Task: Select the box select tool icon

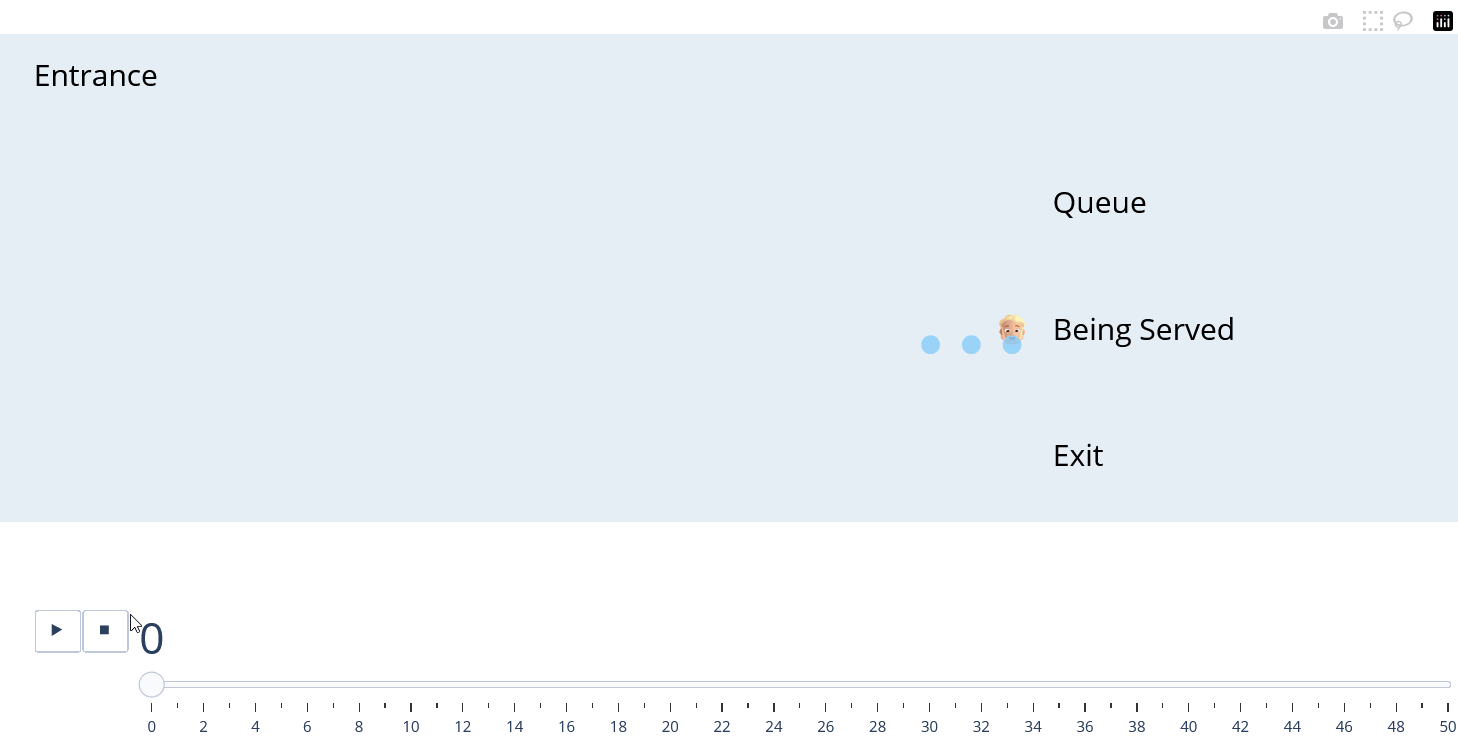Action: point(1373,20)
